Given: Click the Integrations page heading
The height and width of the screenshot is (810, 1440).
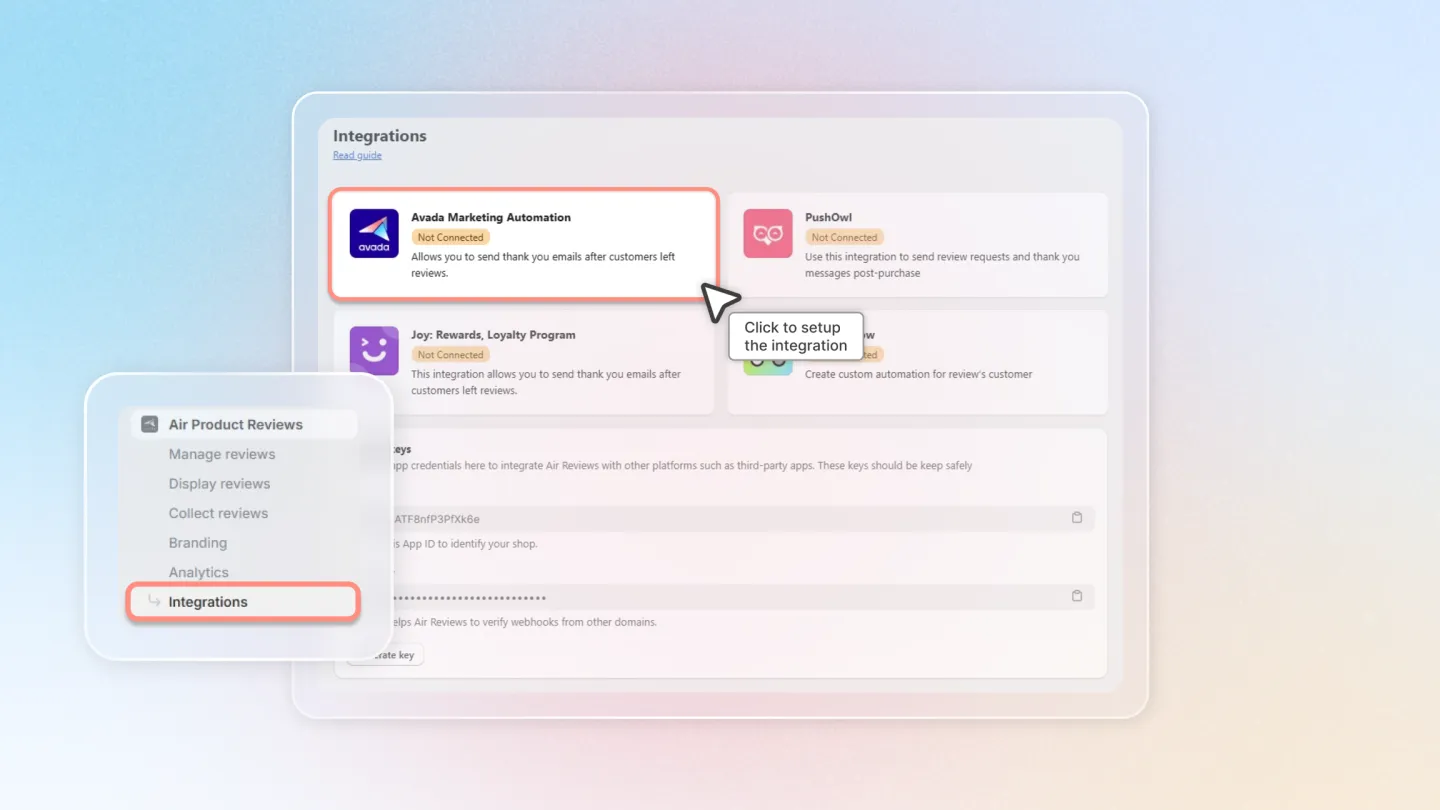Looking at the screenshot, I should [380, 136].
